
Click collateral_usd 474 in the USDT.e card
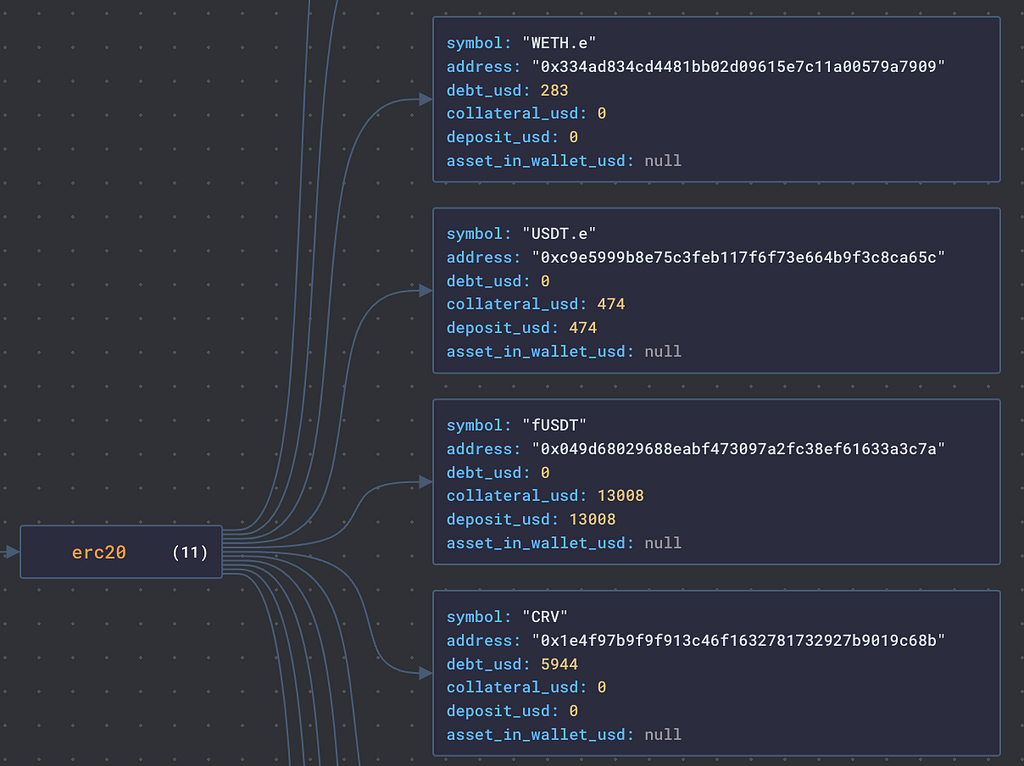pyautogui.click(x=611, y=304)
